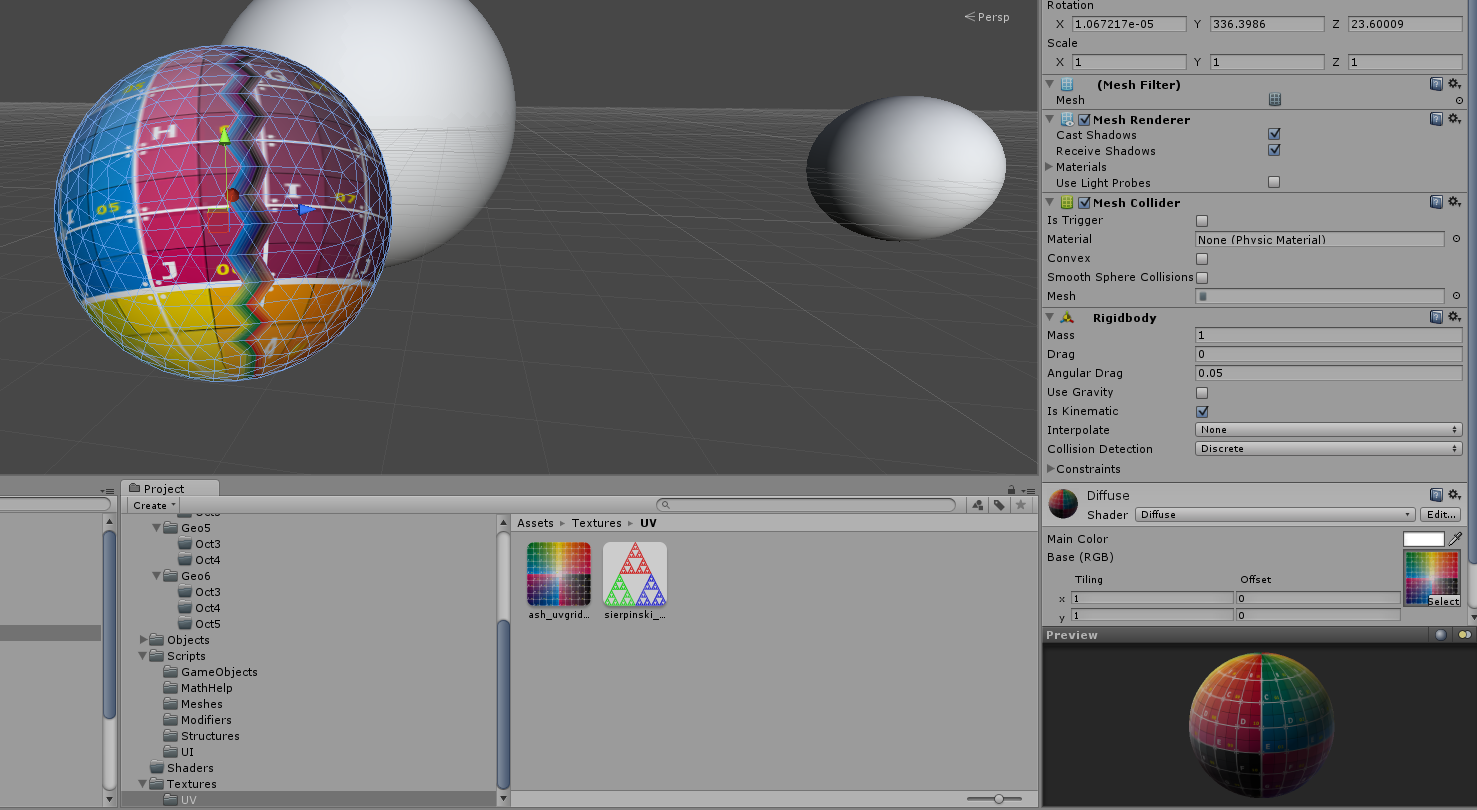Image resolution: width=1477 pixels, height=810 pixels.
Task: Click preview lighting toggle icon
Action: tap(1464, 635)
